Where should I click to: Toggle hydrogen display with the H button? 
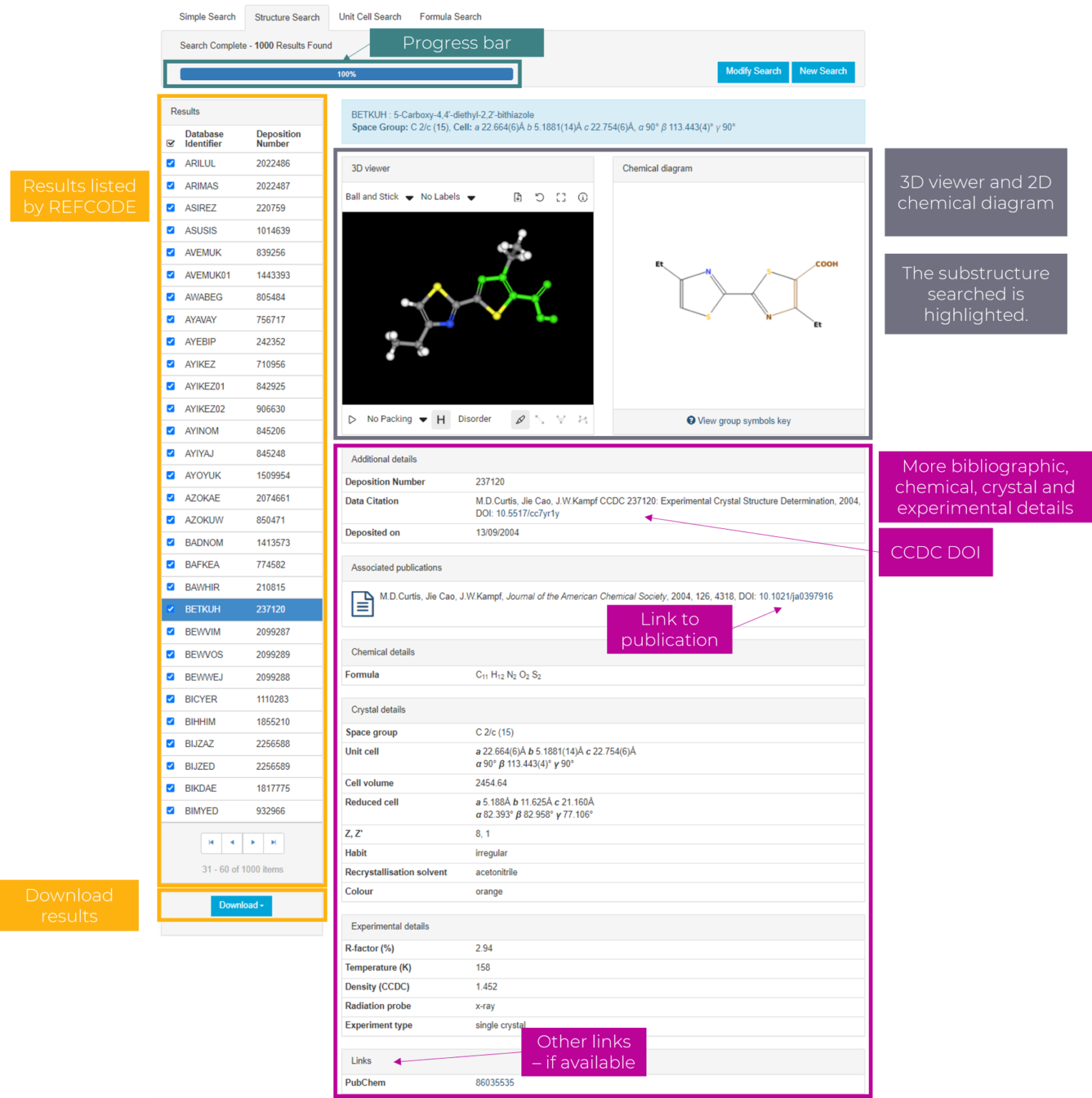(x=441, y=420)
